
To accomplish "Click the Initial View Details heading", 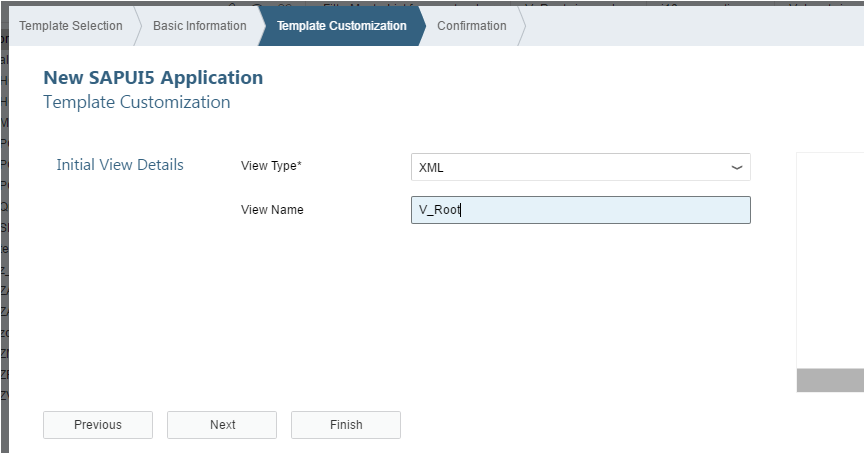I will [x=120, y=165].
